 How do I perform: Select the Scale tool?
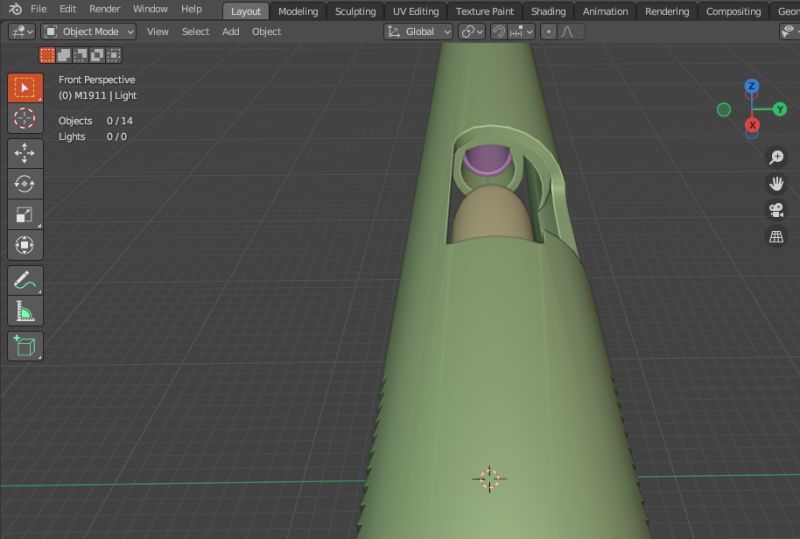point(24,214)
